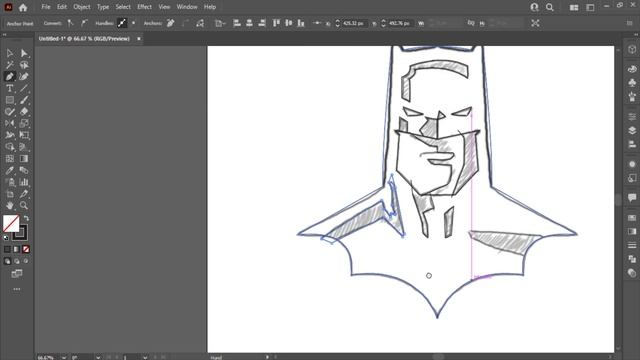
Task: Click the search magnifier in title bar
Action: pos(550,7)
